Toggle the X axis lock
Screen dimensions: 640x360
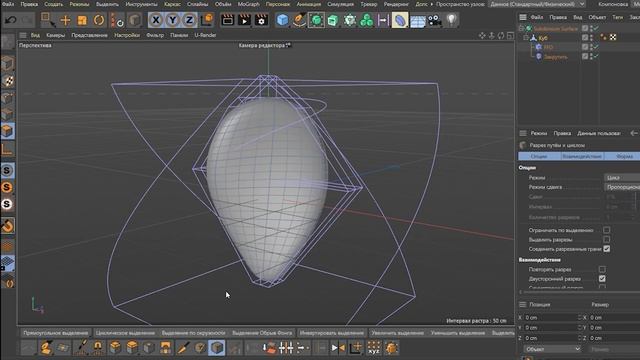pos(156,20)
